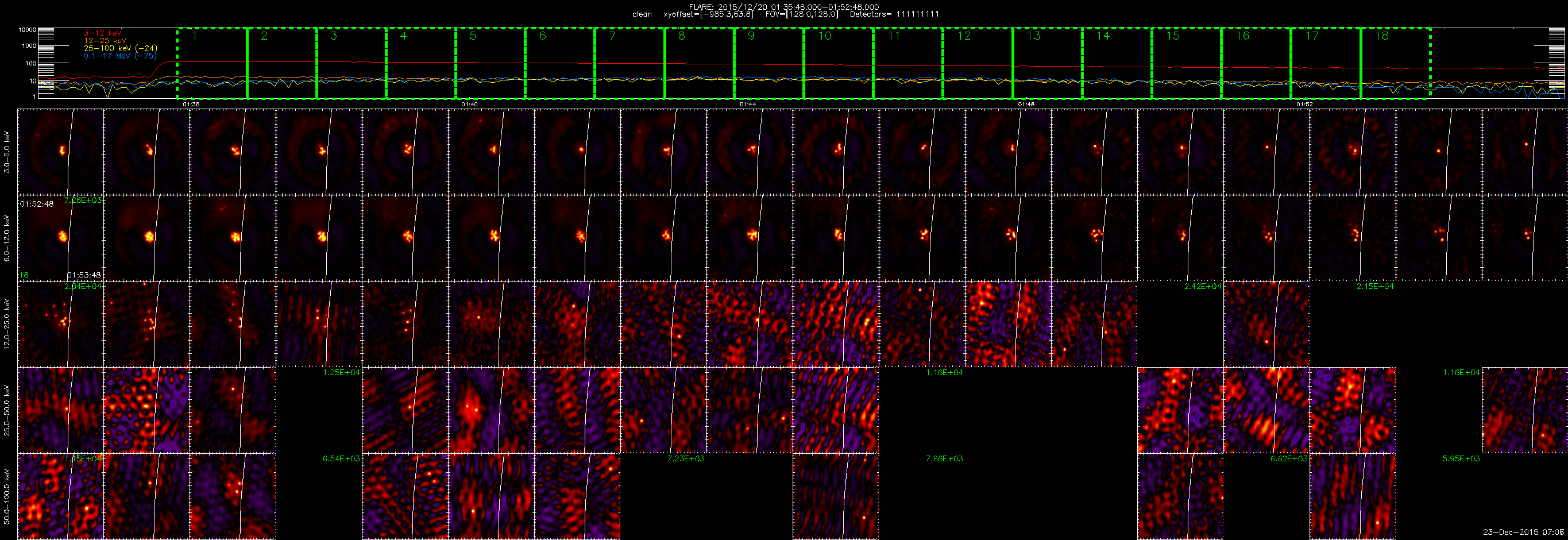Open last image in 3.0-6.0 keV row
Image resolution: width=1568 pixels, height=540 pixels.
(x=1525, y=152)
